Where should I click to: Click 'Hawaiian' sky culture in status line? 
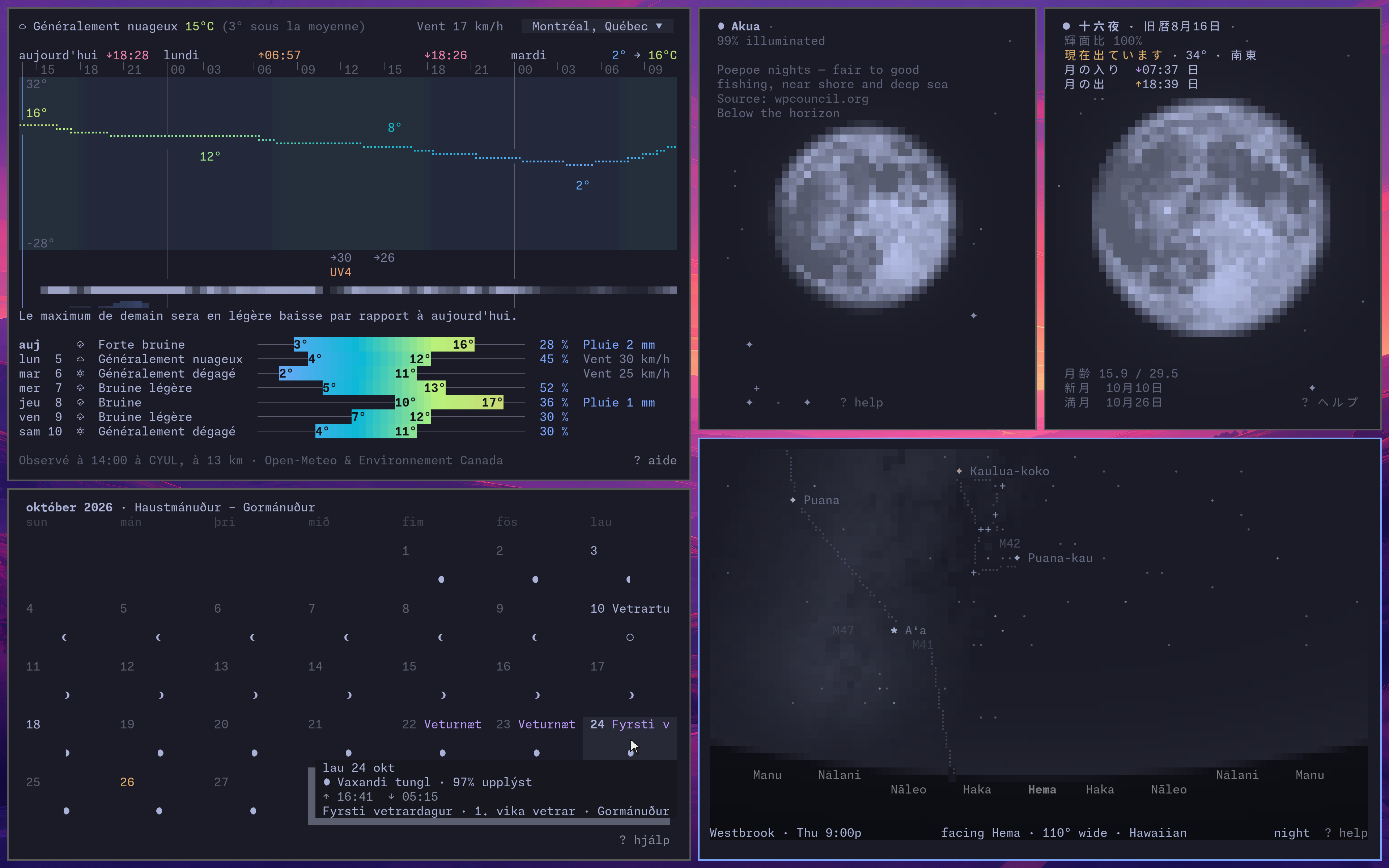[1158, 833]
